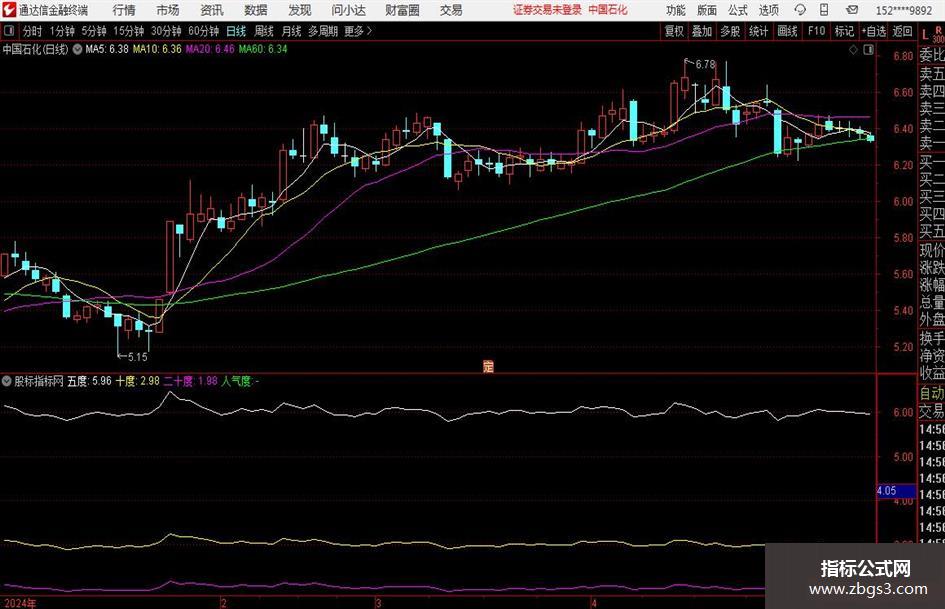The height and width of the screenshot is (609, 945).
Task: Click the 返回 back button
Action: [x=902, y=31]
